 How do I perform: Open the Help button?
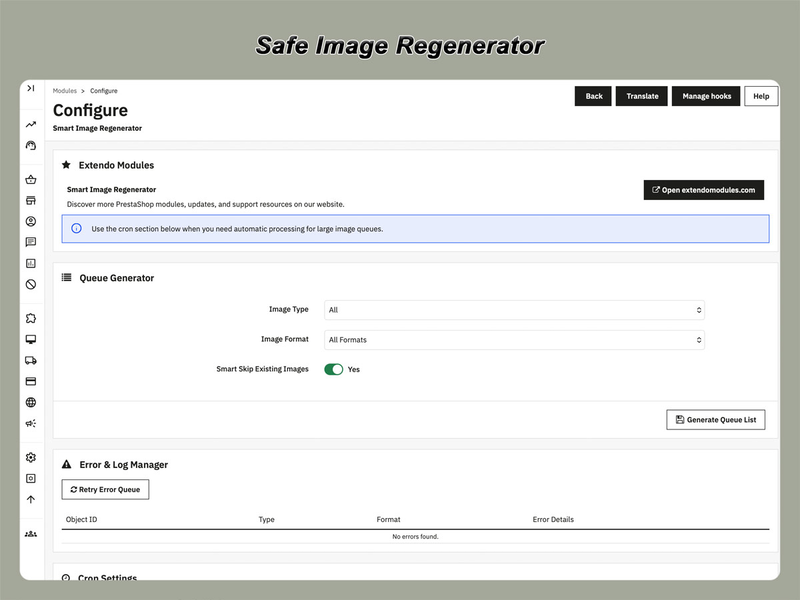(761, 96)
